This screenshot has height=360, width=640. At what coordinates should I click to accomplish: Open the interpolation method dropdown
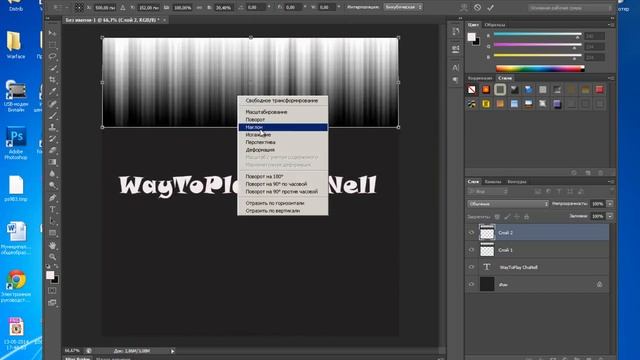point(403,7)
